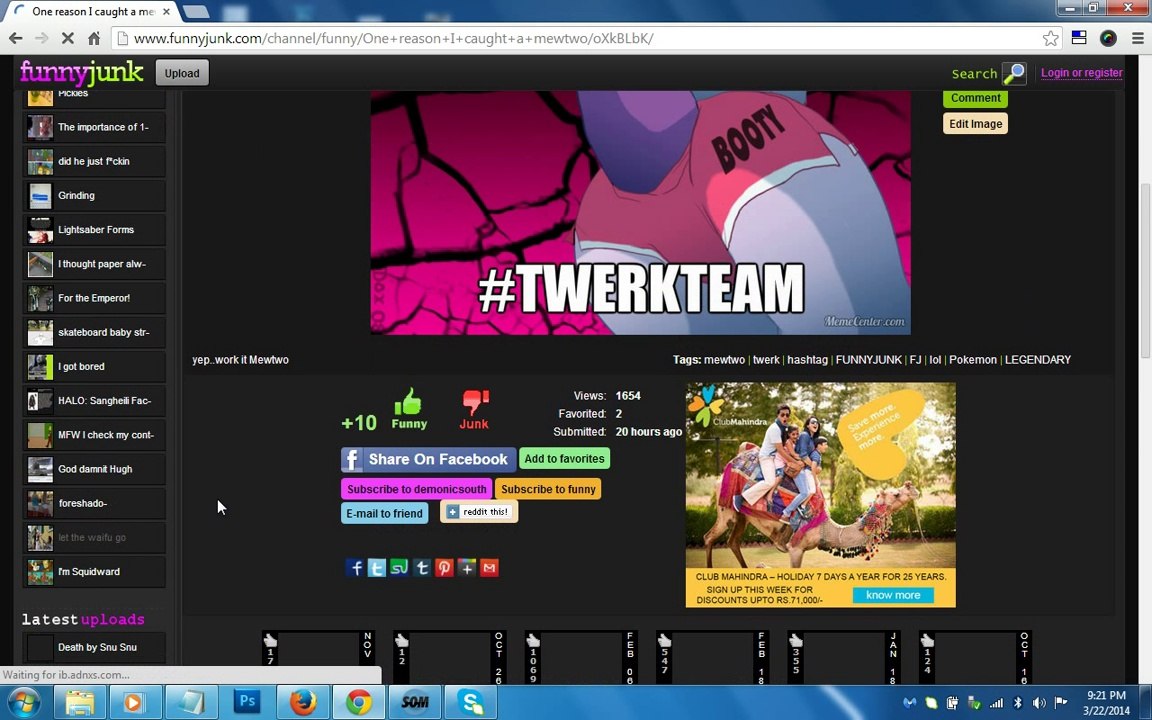Stop the page loading with X button
Screen dimensions: 1152x720
(x=68, y=38)
